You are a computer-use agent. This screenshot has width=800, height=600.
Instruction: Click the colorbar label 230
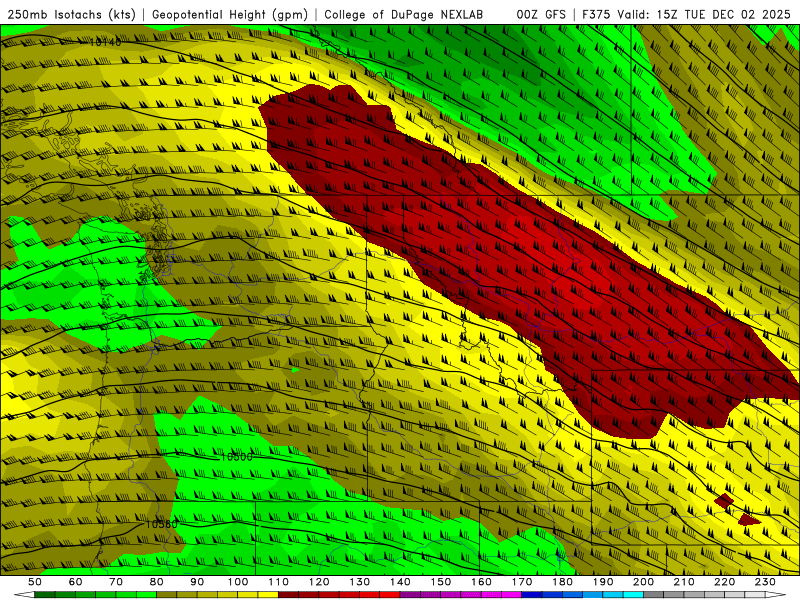click(x=765, y=582)
